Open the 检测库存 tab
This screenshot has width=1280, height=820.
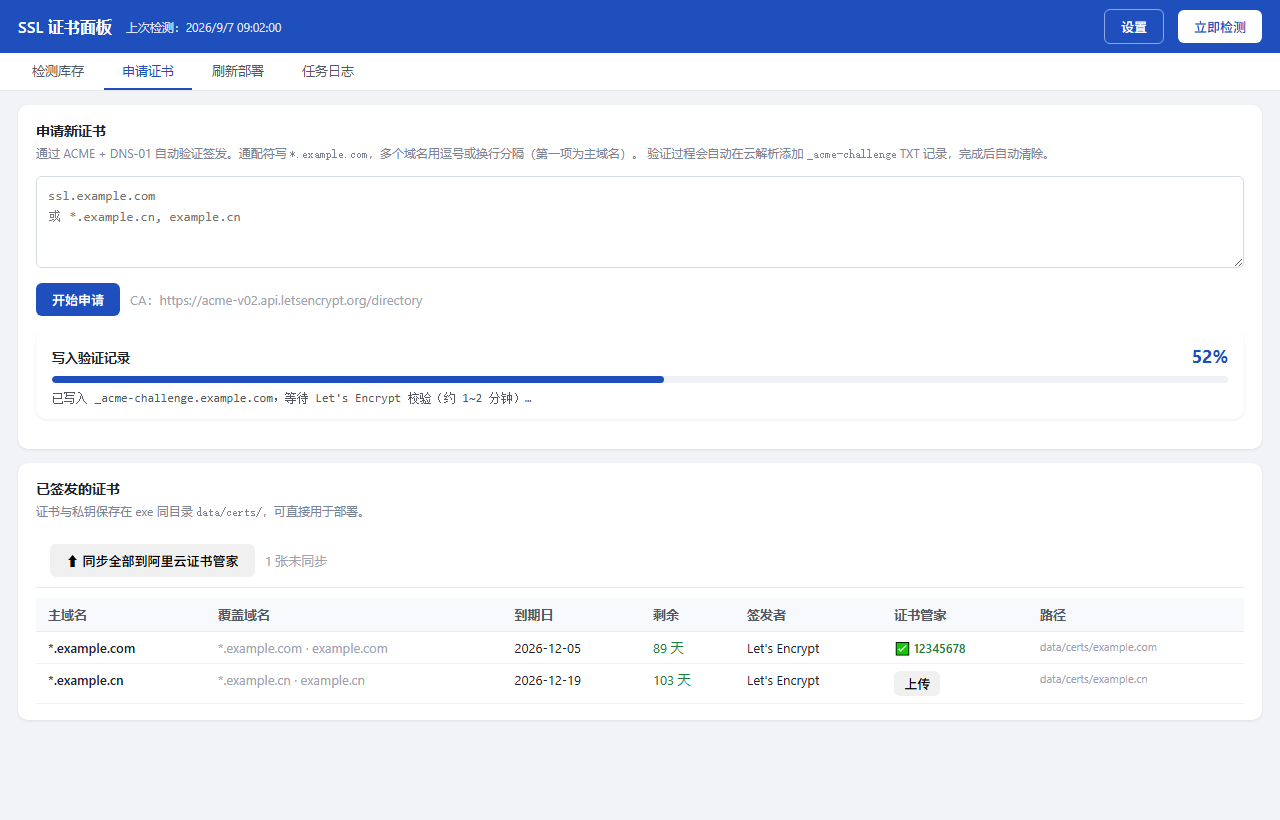coord(58,71)
